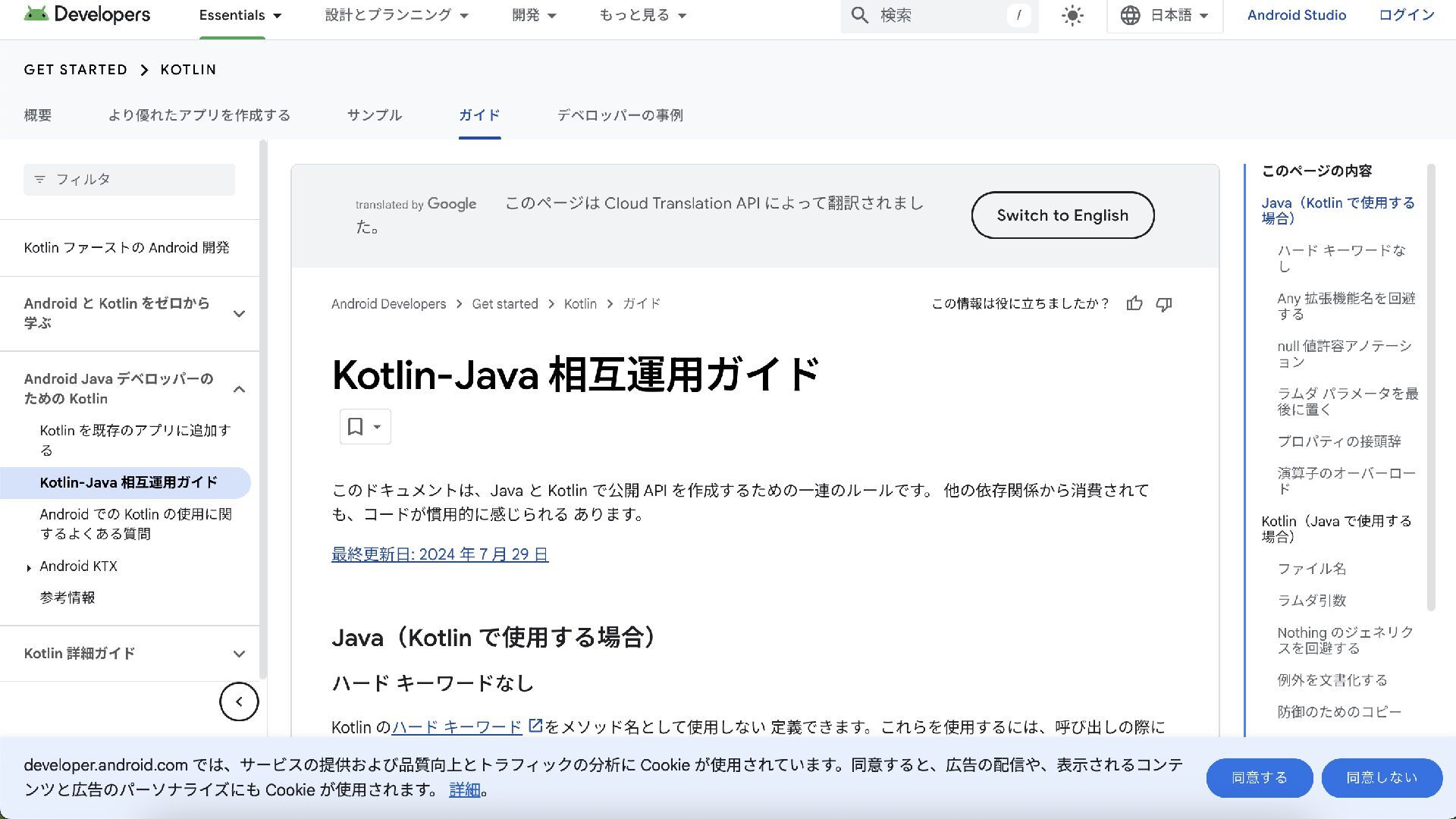Click the table of contents scrollbar
The image size is (1456, 819).
coord(1431,387)
